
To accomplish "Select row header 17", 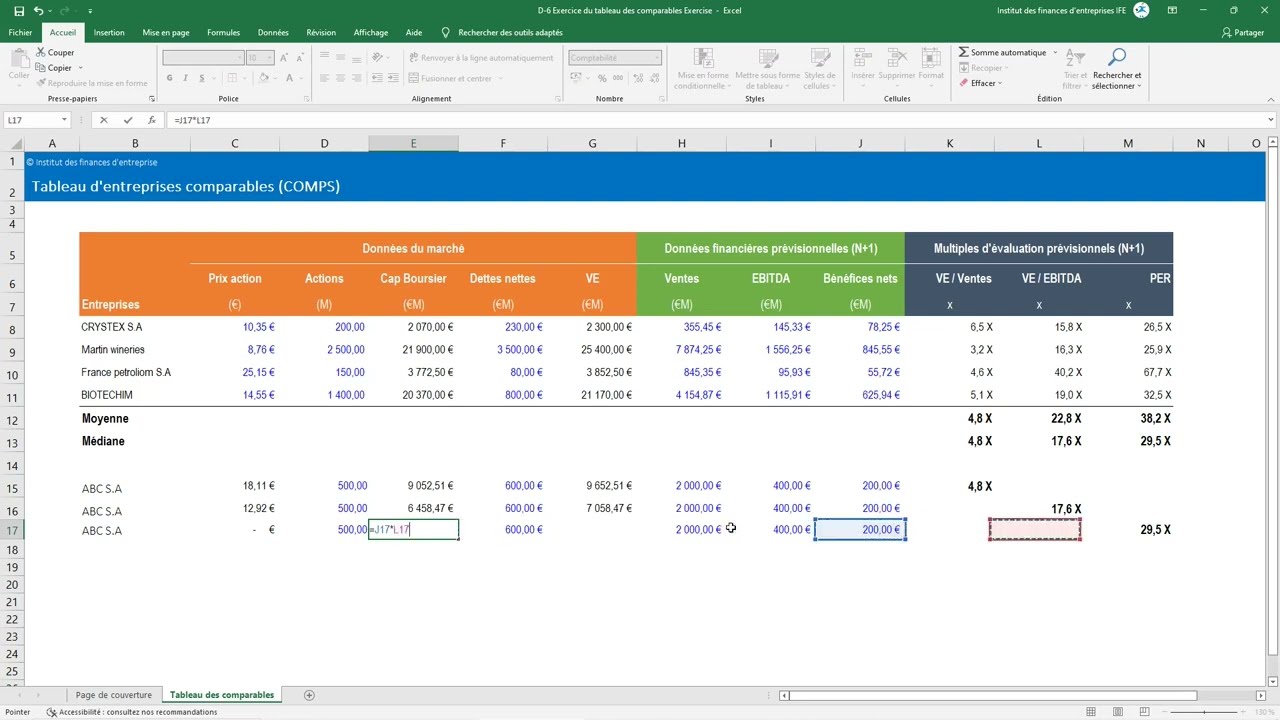I will tap(12, 530).
